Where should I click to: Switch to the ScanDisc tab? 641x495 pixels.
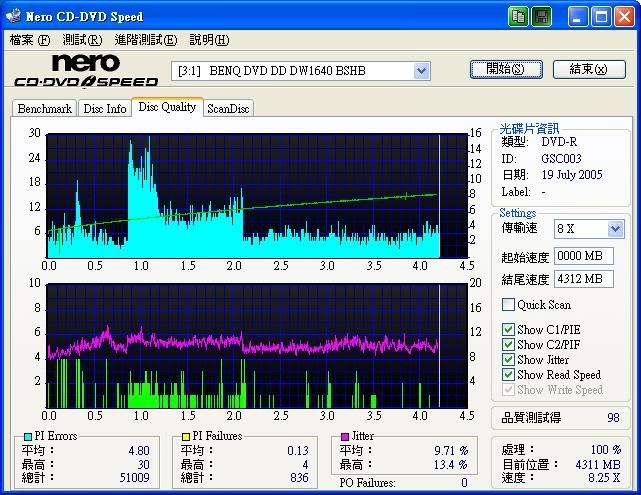coord(228,109)
